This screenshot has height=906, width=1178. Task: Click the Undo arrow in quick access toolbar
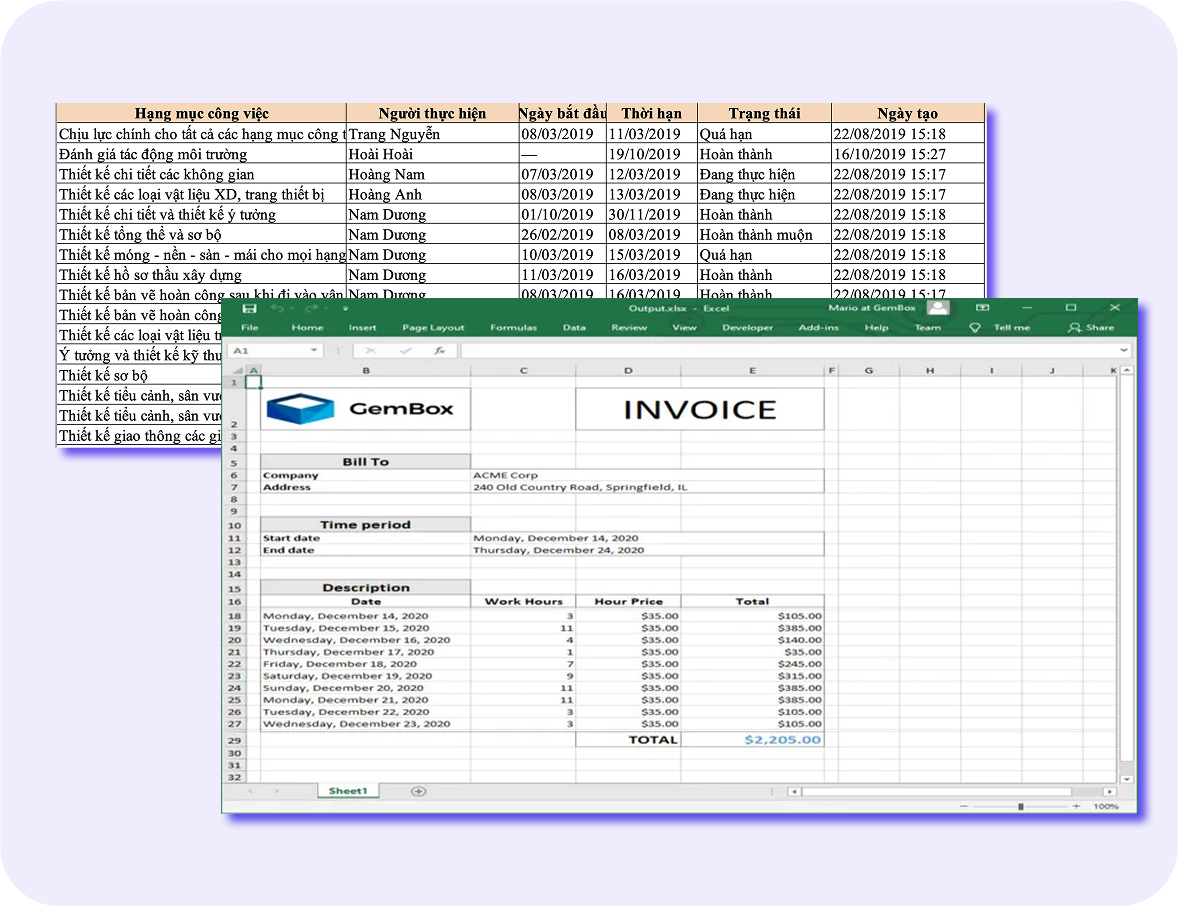click(x=277, y=308)
